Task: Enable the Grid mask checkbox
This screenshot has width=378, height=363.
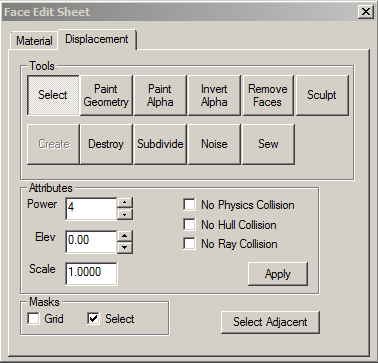Action: [33, 318]
